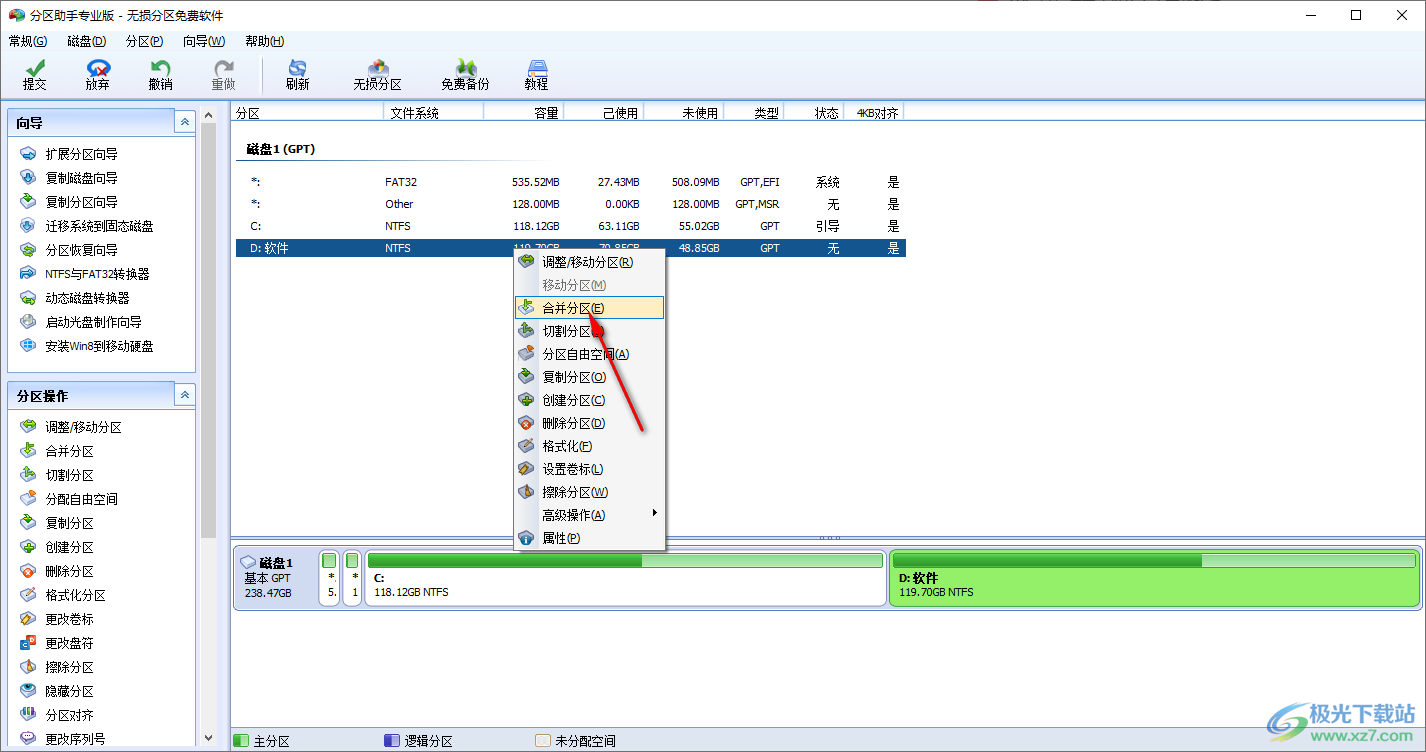Open the 教程 tutorial toolbar icon
Image resolution: width=1426 pixels, height=752 pixels.
click(537, 74)
